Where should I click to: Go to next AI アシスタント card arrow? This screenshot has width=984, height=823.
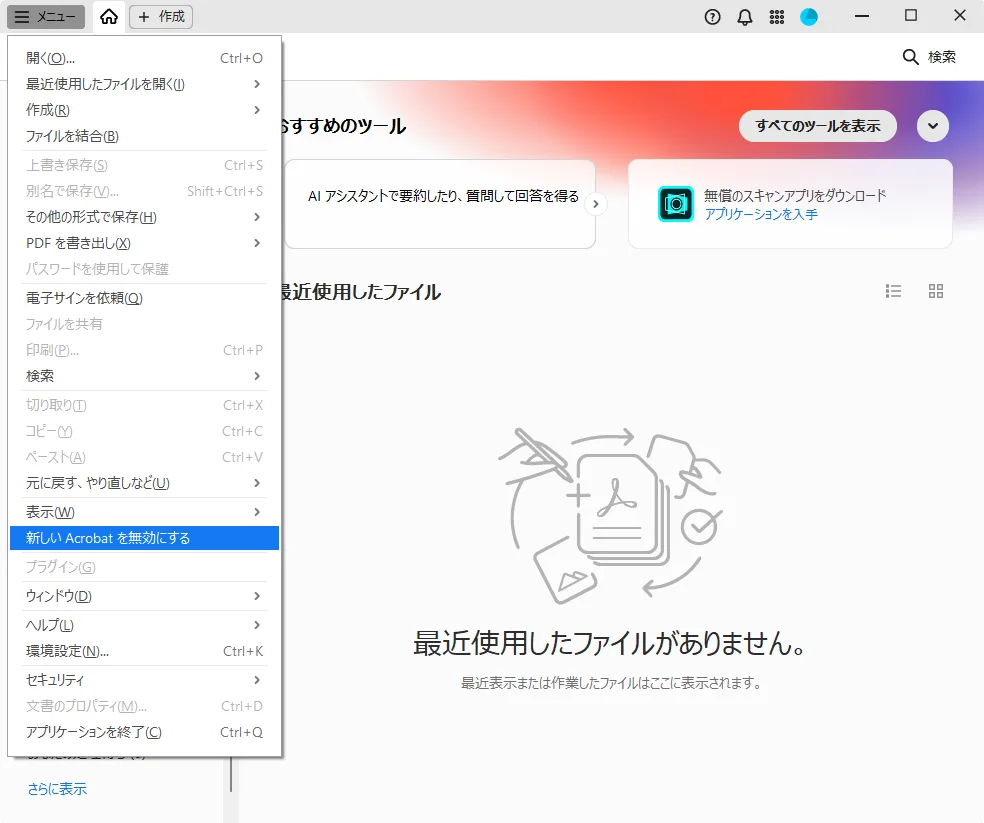coord(596,204)
